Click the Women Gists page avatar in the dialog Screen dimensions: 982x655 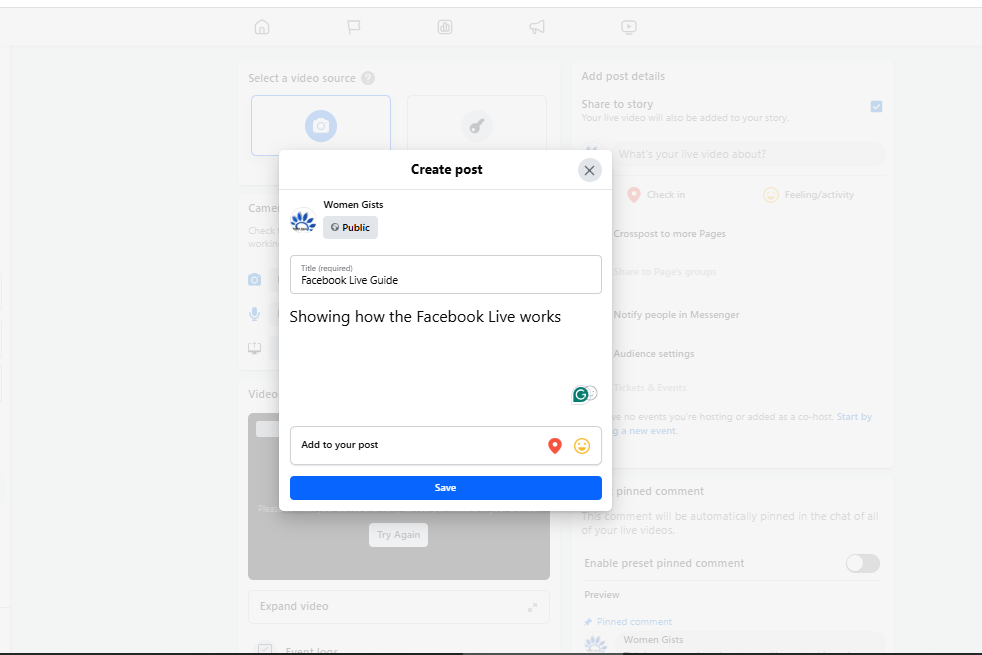(303, 220)
